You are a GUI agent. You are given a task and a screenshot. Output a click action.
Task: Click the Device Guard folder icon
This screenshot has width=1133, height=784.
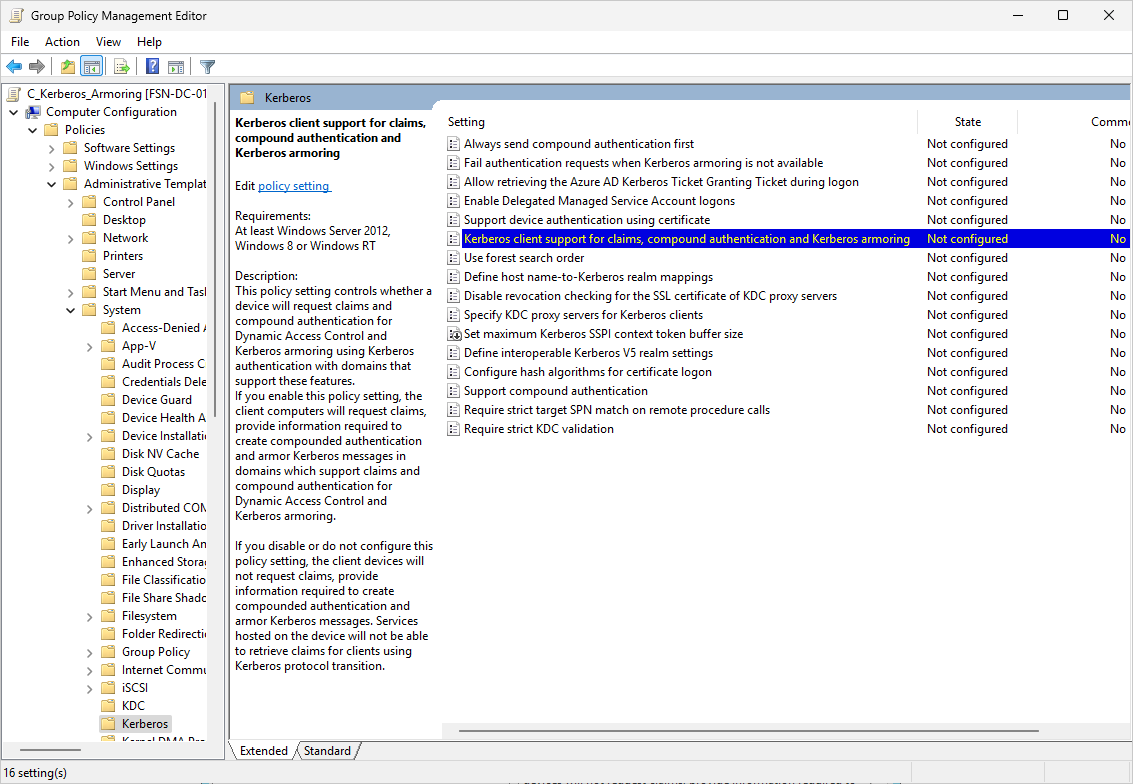point(108,400)
